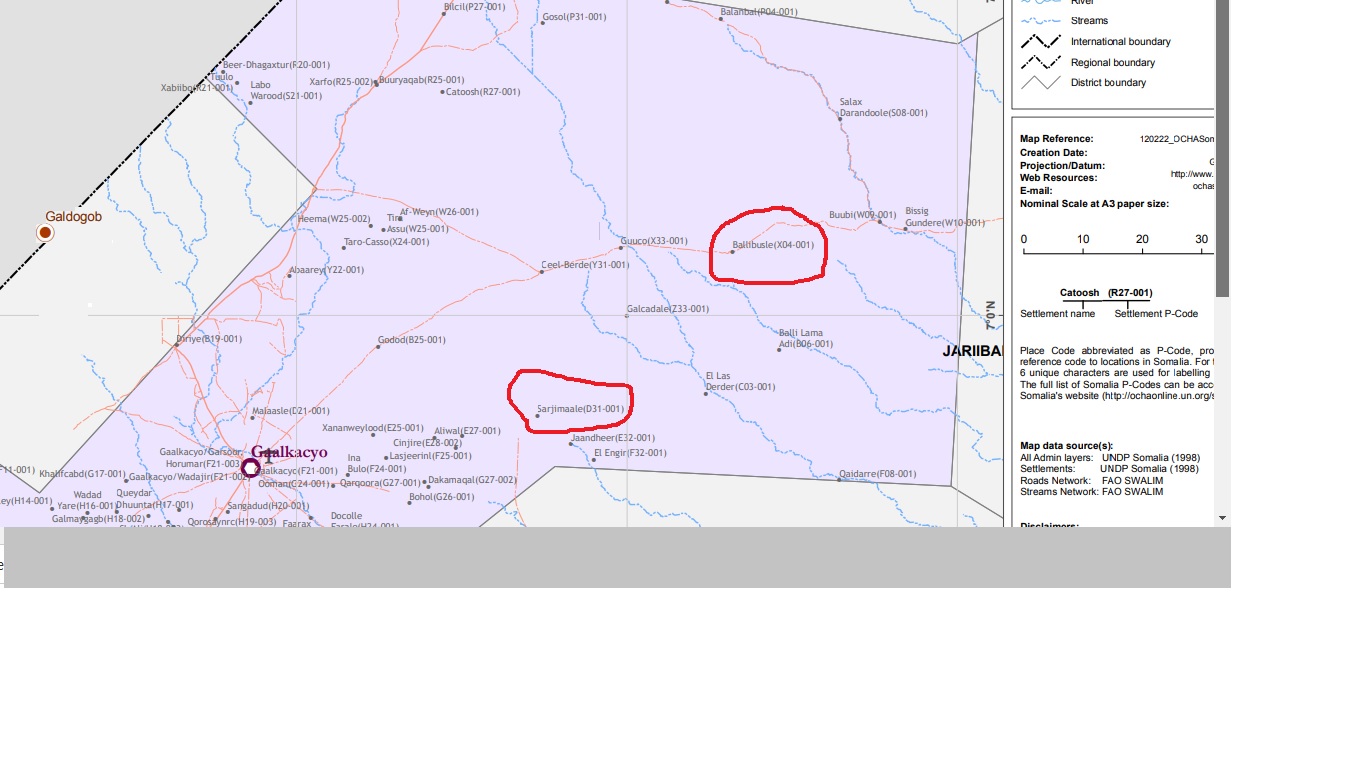The width and height of the screenshot is (1366, 768).
Task: Click the Labo Warood(S21-001) label
Action: tap(286, 91)
